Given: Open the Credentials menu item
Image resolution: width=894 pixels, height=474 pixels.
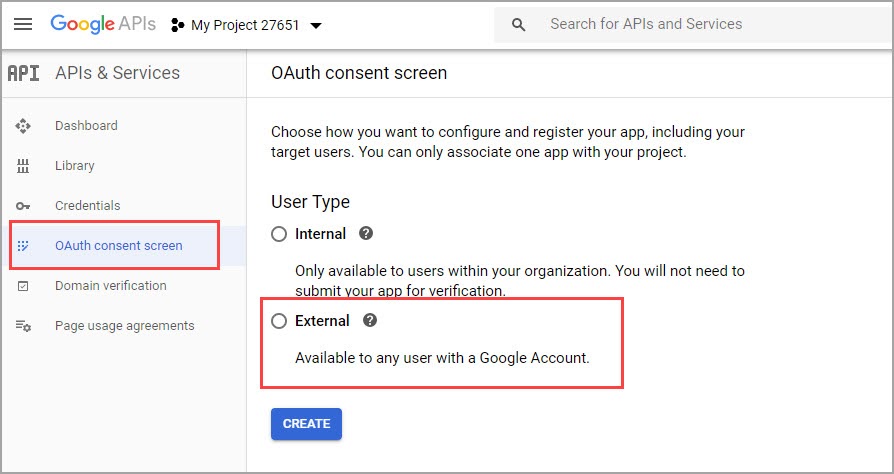Looking at the screenshot, I should tap(88, 205).
